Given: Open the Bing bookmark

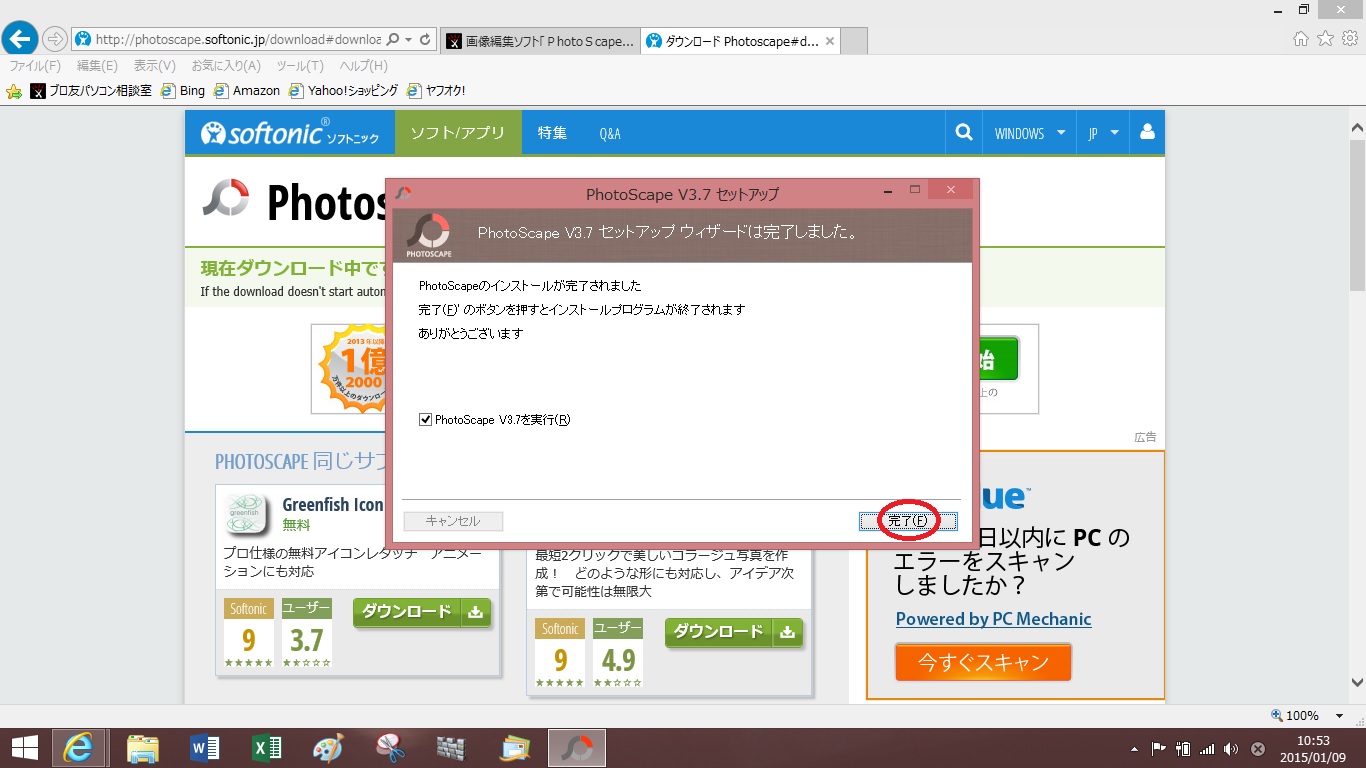Looking at the screenshot, I should click(183, 91).
